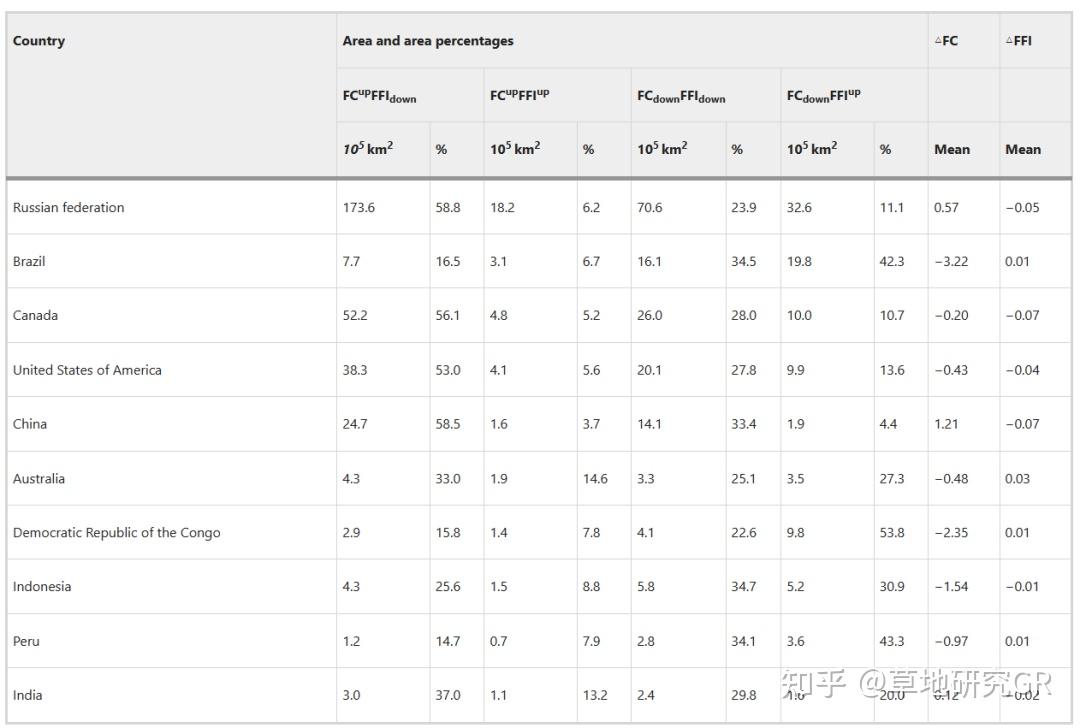1080x728 pixels.
Task: Click the △FC column header
Action: click(946, 41)
